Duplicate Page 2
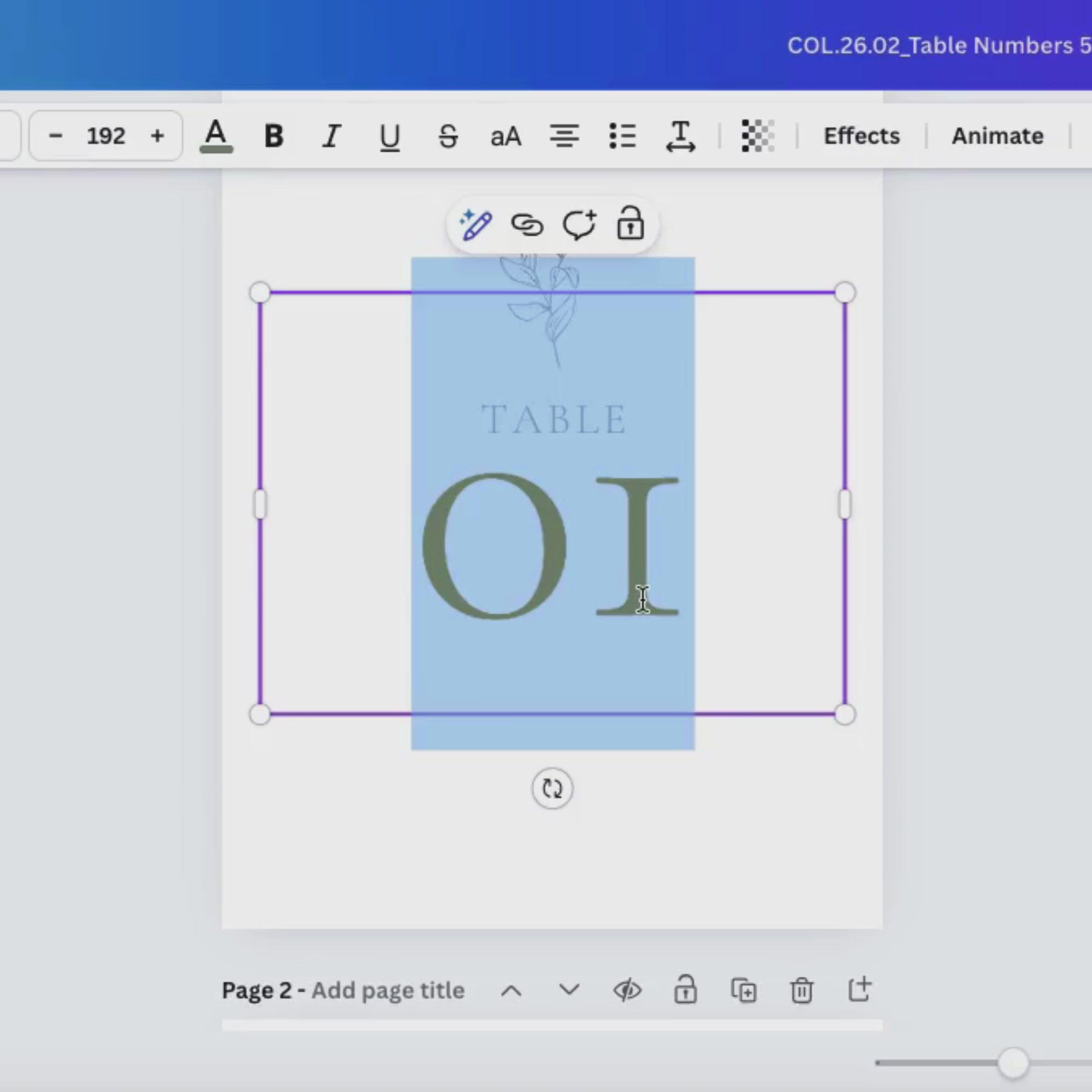This screenshot has height=1092, width=1092. [x=743, y=990]
